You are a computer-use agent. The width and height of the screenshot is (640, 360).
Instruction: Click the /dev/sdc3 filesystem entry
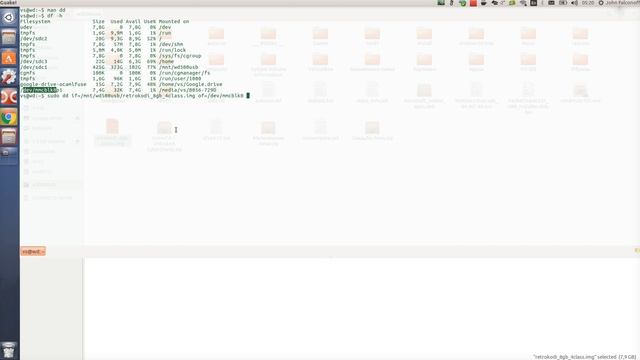coord(34,61)
